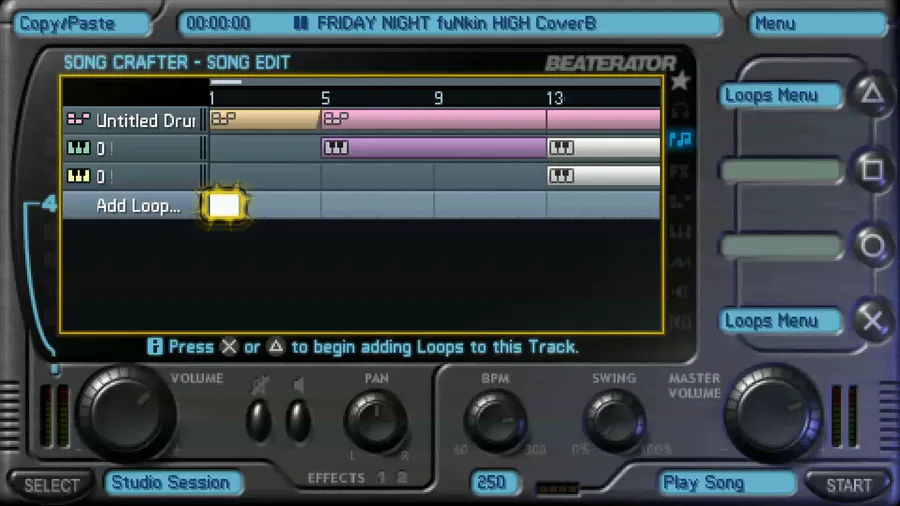Select the Add Loop... row
900x506 pixels.
[361, 205]
